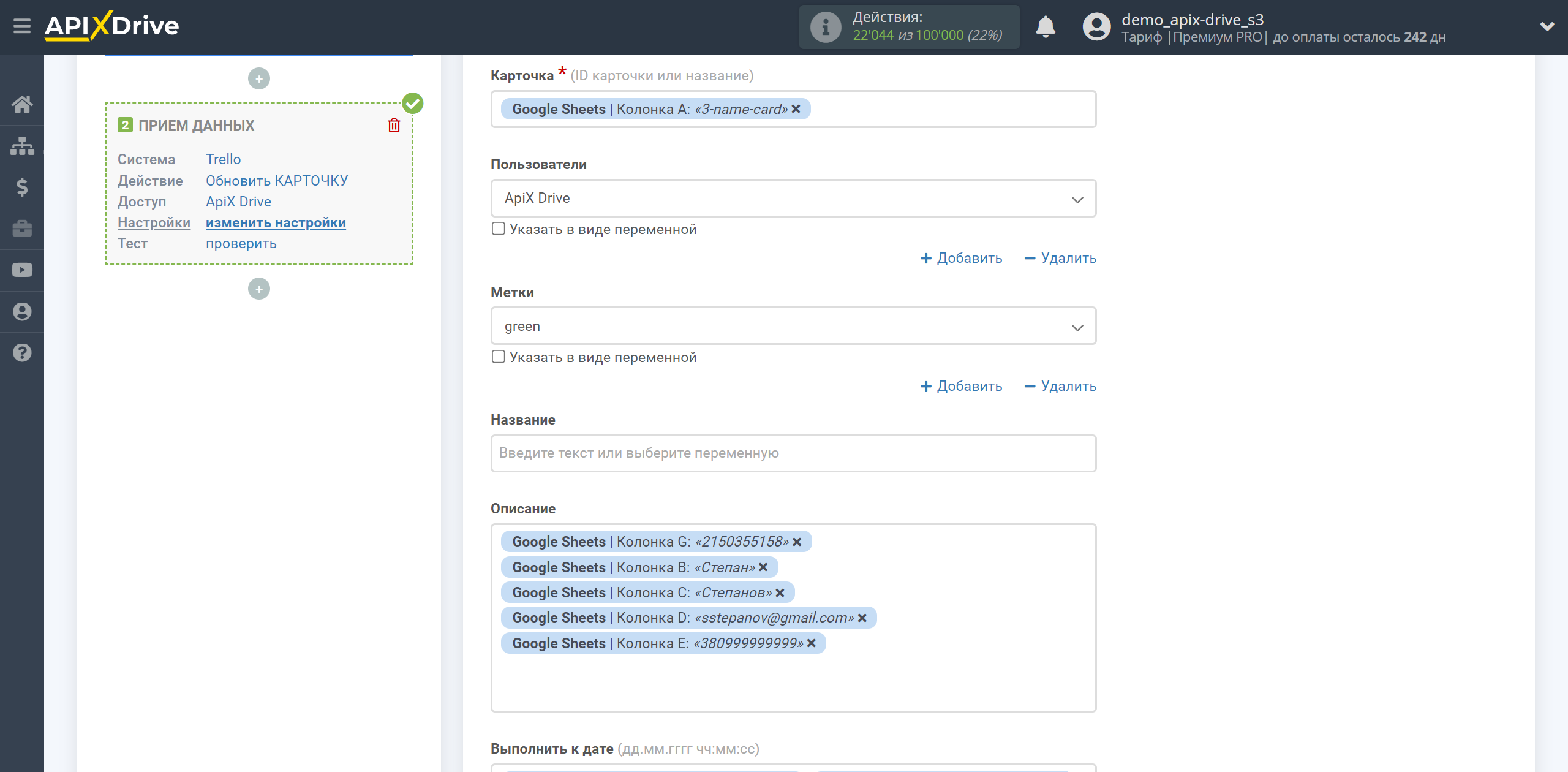1568x772 pixels.
Task: Open the actions info icon
Action: click(826, 27)
